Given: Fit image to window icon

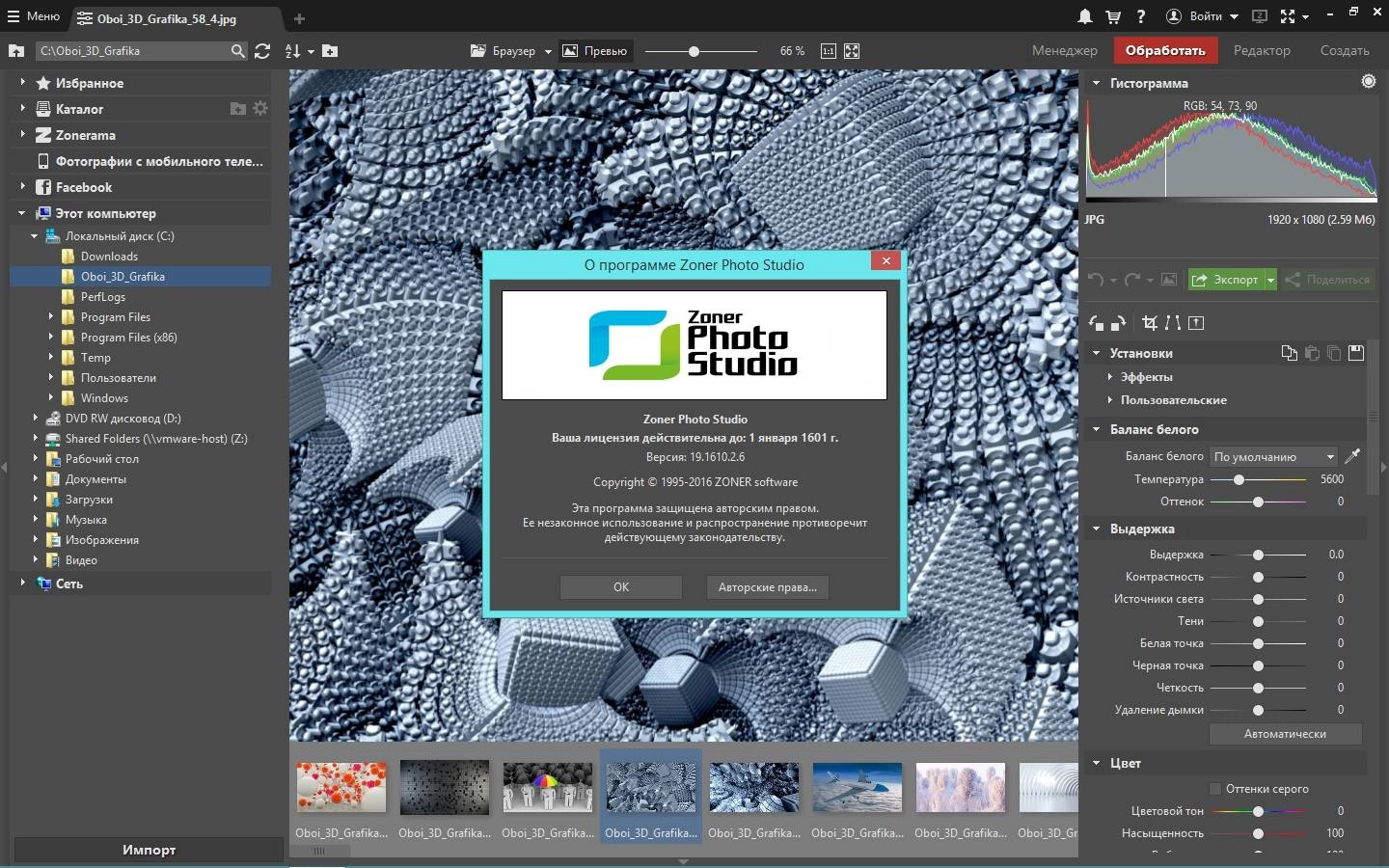Looking at the screenshot, I should [x=852, y=51].
